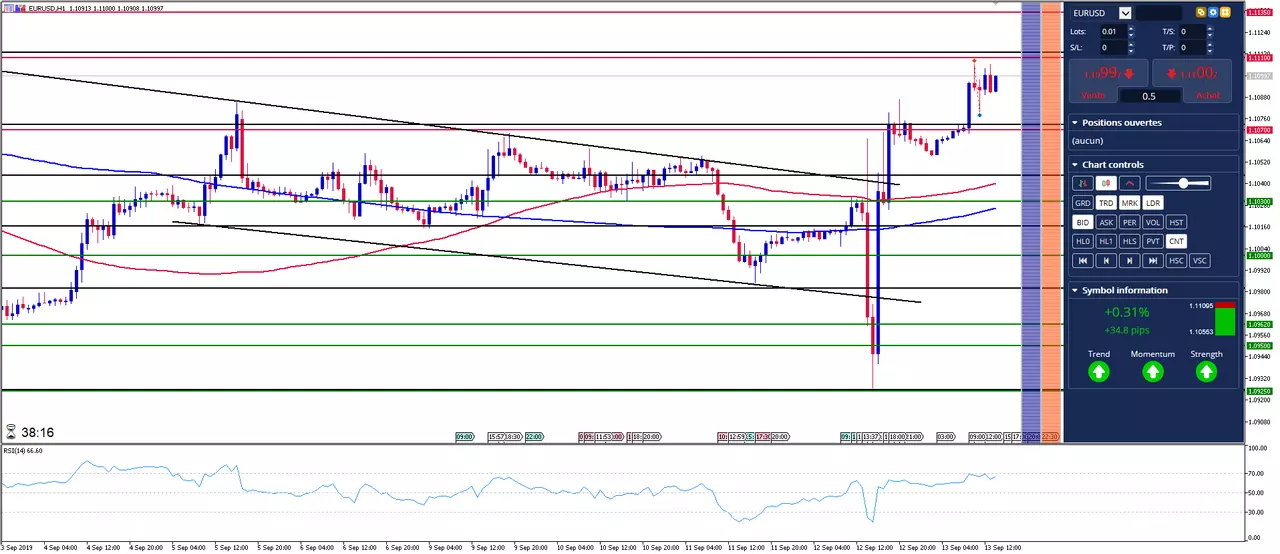Toggle the GRD grid button
Screen dimensions: 1280x554
1082,203
